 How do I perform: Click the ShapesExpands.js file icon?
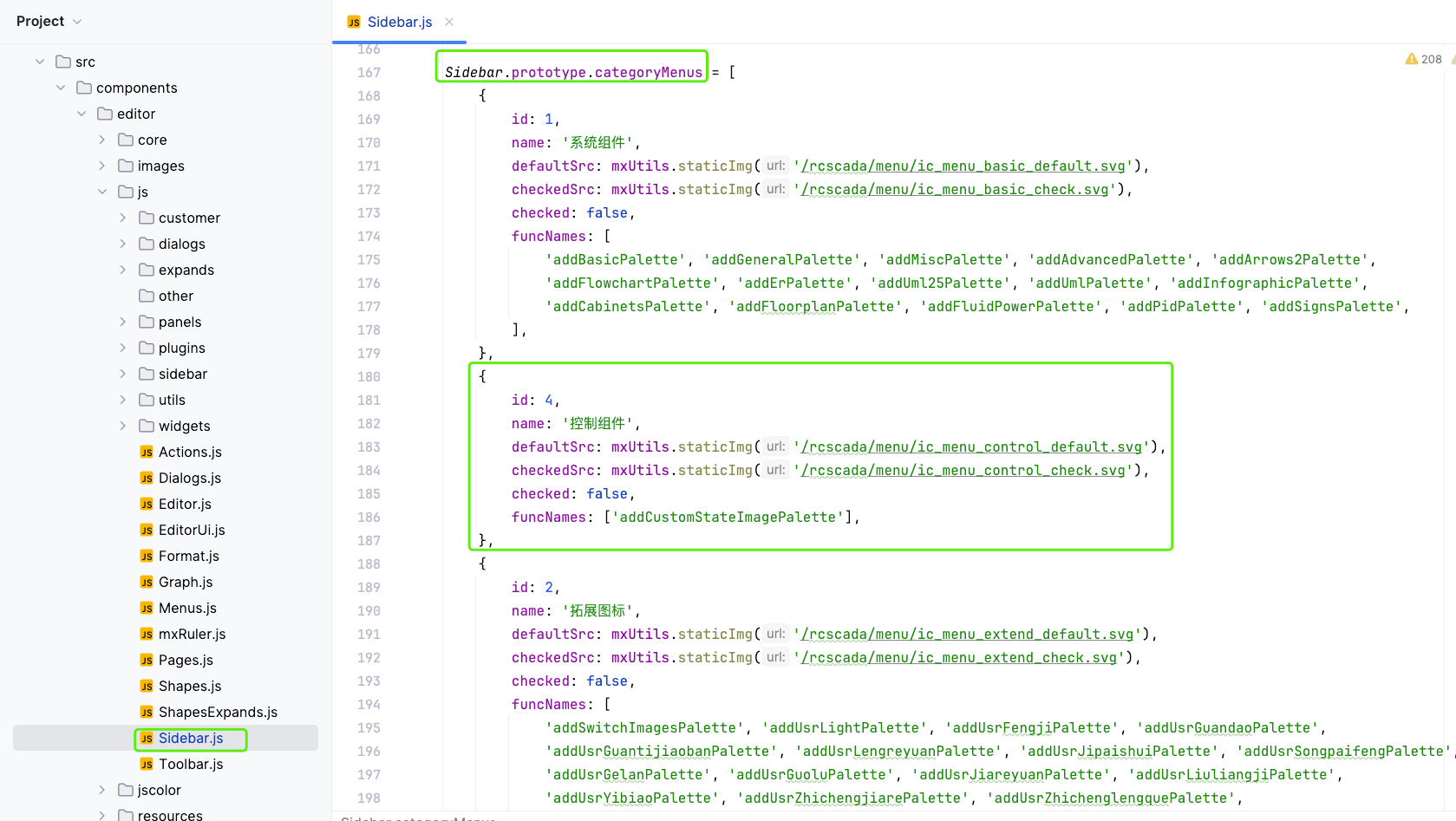coord(147,712)
